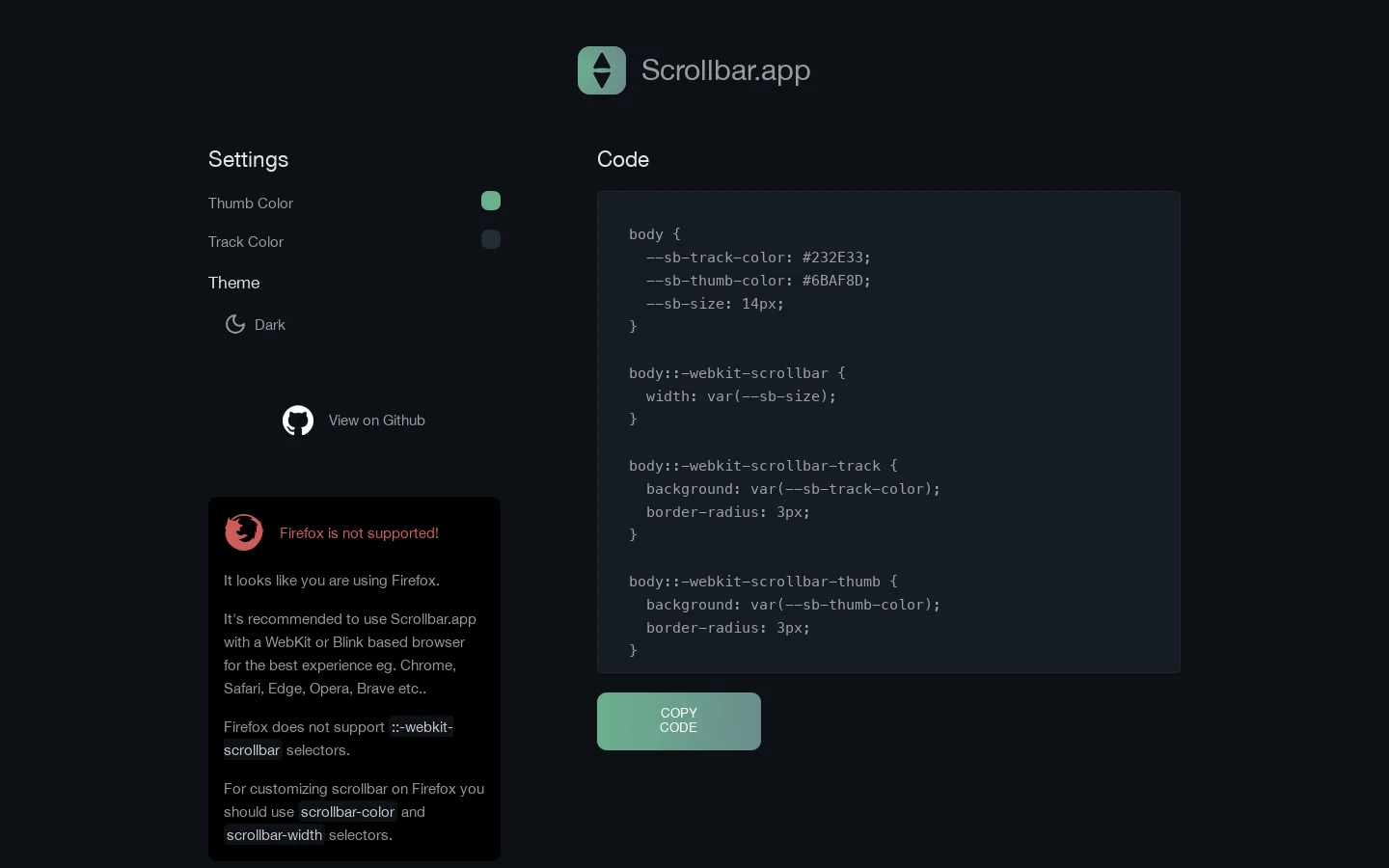Click the Track Color label
The width and height of the screenshot is (1389, 868).
point(246,242)
